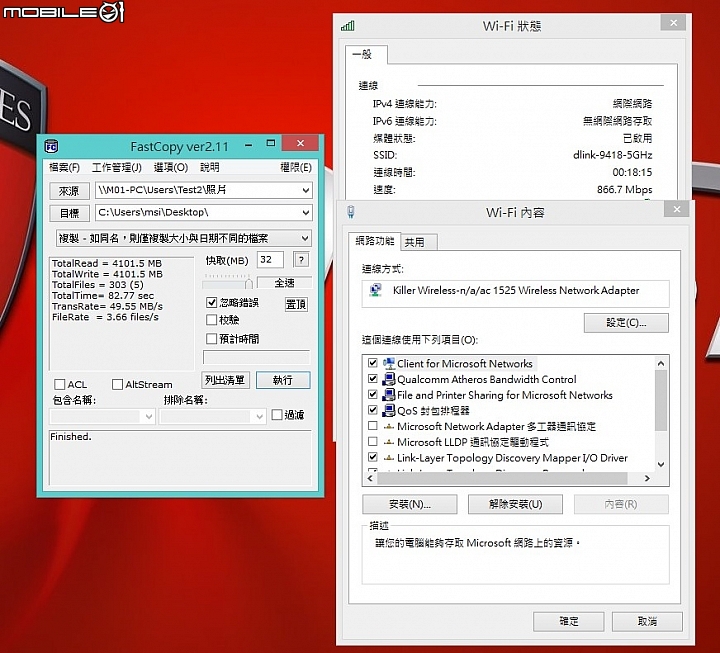
Task: Open the 說明 help menu
Action: (210, 168)
